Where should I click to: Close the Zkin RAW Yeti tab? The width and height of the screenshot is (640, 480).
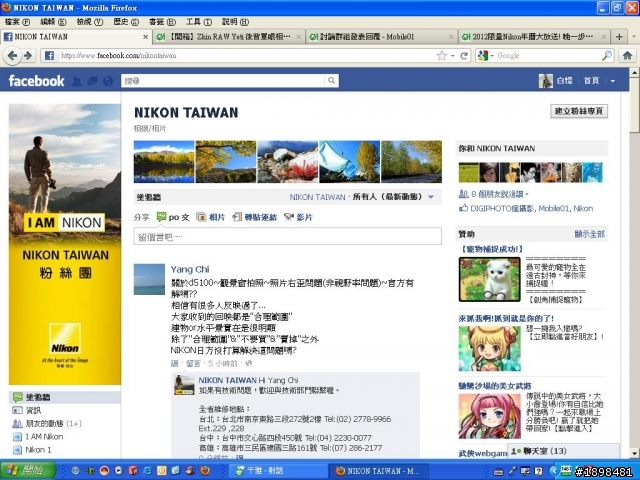coord(298,37)
